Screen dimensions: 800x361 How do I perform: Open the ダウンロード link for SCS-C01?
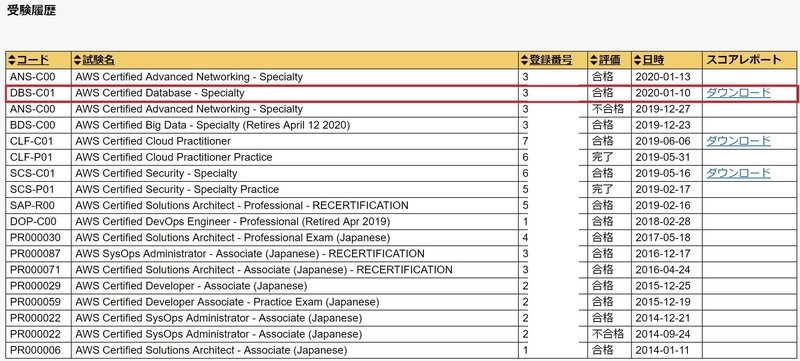[x=738, y=173]
